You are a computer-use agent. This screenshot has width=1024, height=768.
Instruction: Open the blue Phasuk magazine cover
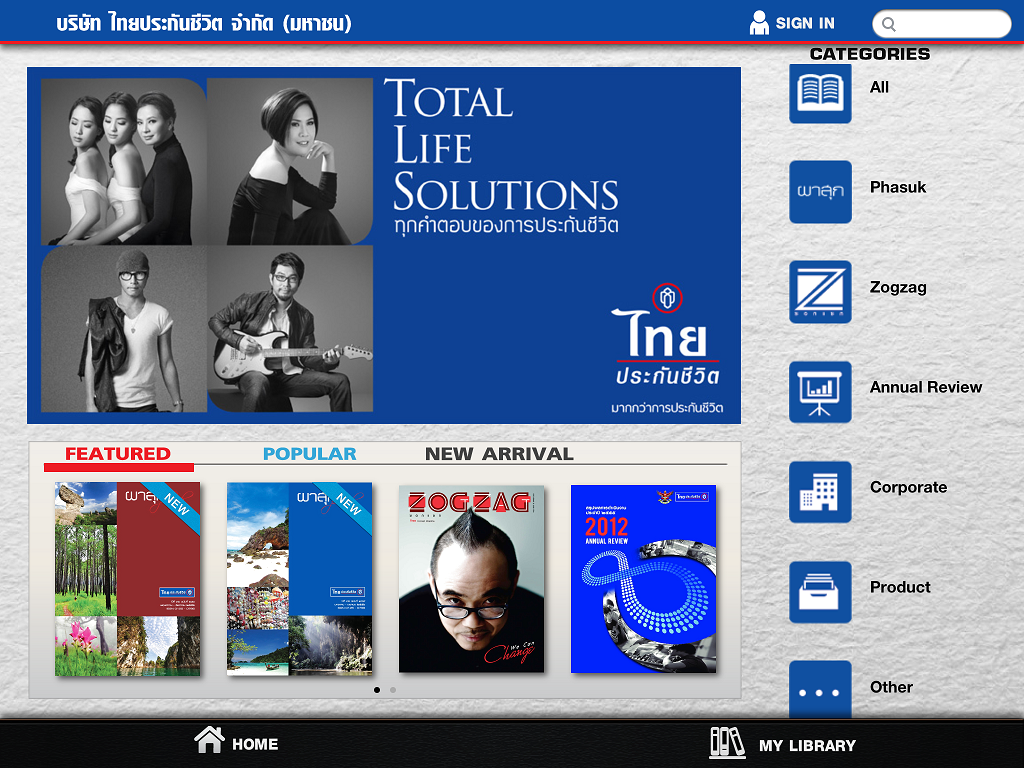pyautogui.click(x=299, y=579)
